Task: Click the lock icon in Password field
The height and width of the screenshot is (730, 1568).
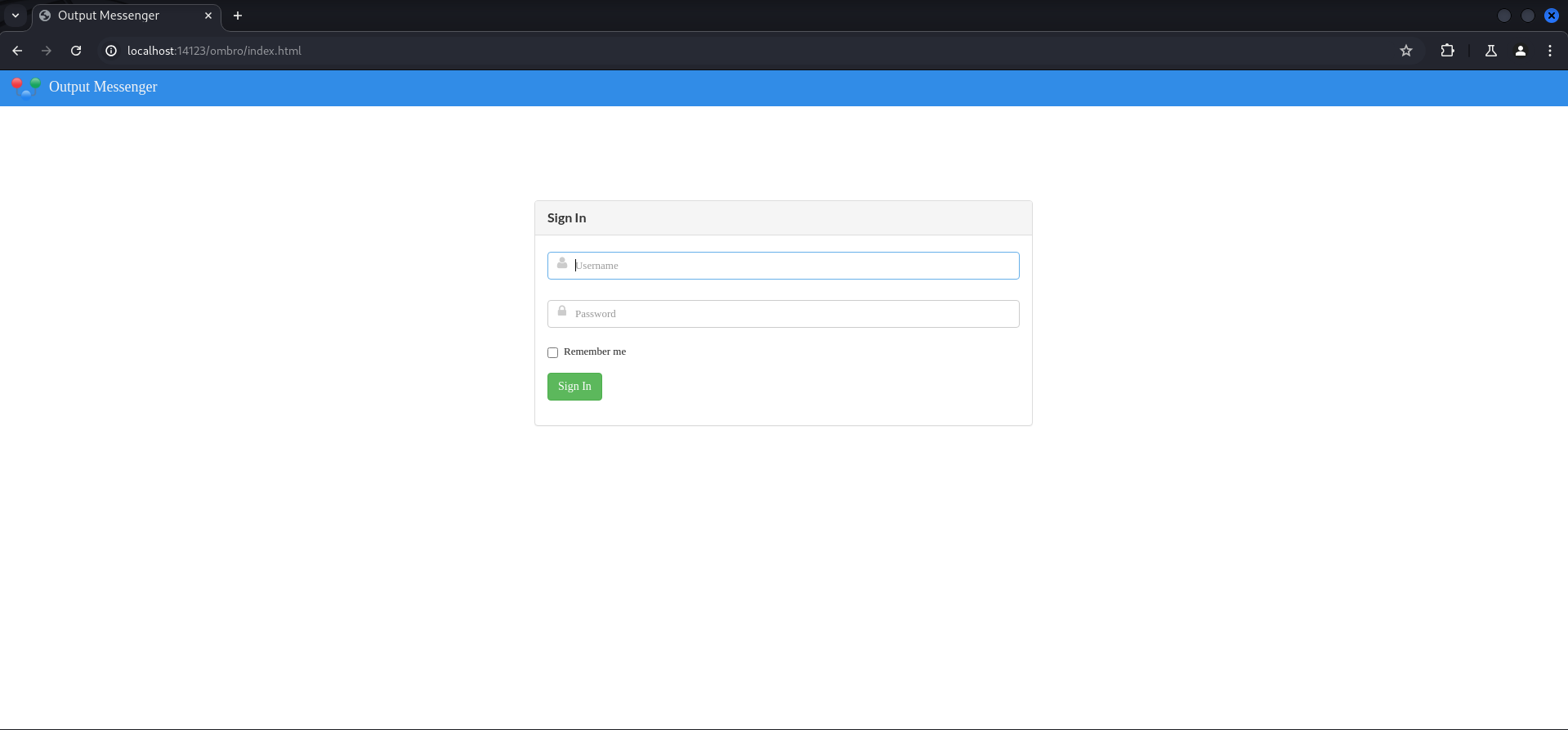Action: coord(562,311)
